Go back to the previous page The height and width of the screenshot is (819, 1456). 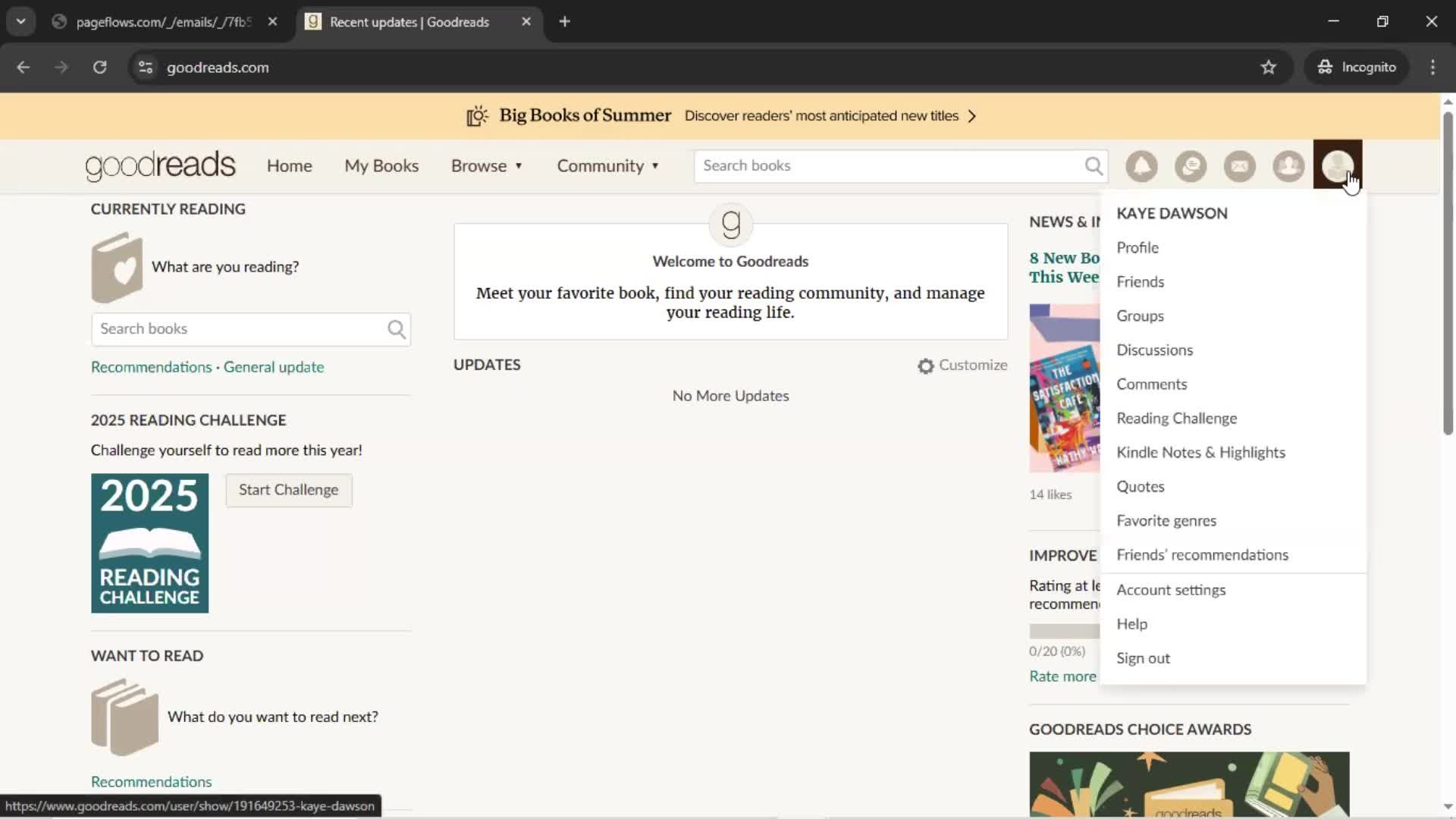click(24, 67)
